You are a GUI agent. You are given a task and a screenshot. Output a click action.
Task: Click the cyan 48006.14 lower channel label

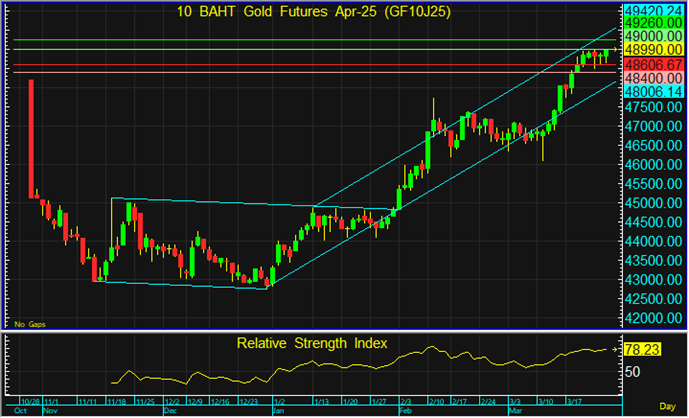pyautogui.click(x=654, y=91)
